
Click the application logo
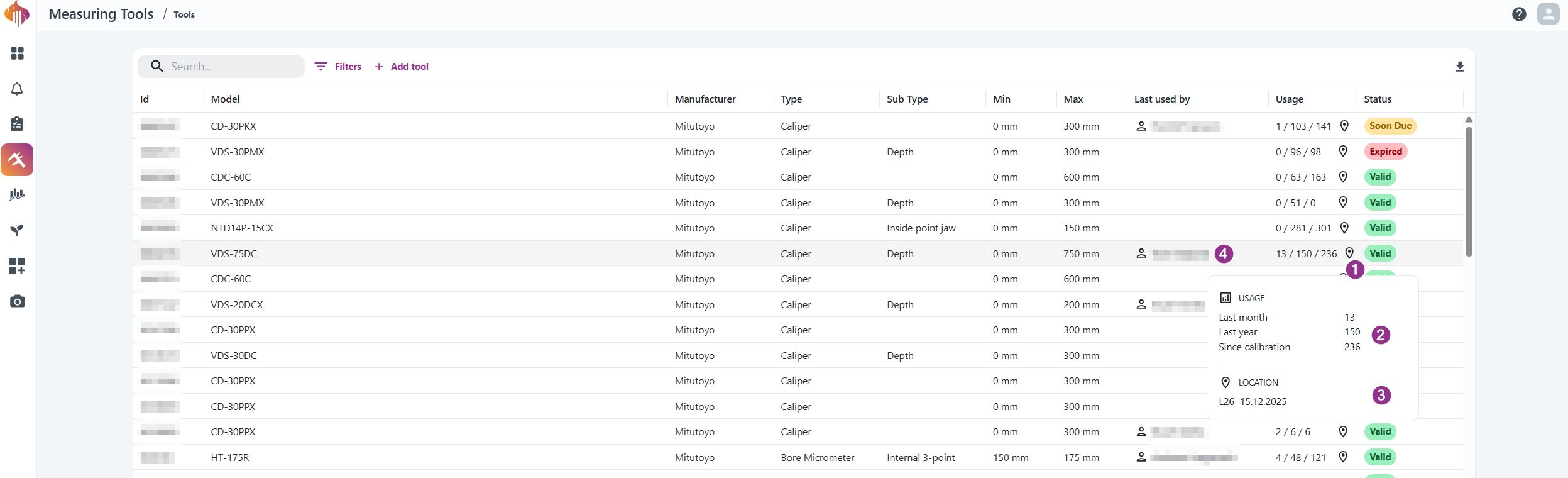point(17,14)
